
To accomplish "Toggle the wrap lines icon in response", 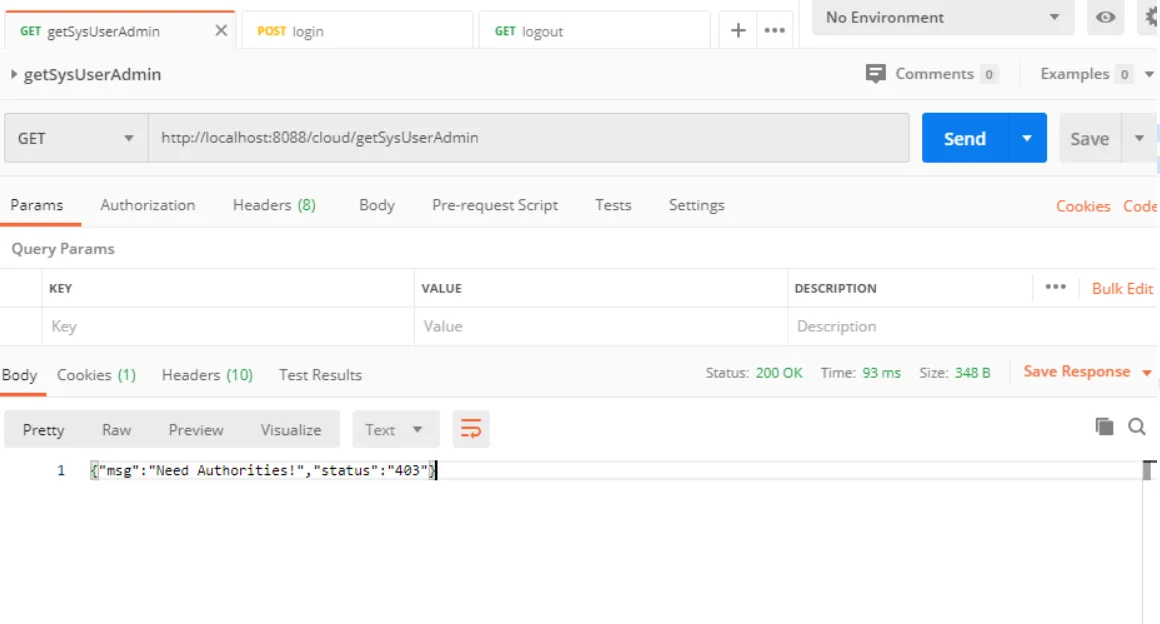I will [471, 429].
